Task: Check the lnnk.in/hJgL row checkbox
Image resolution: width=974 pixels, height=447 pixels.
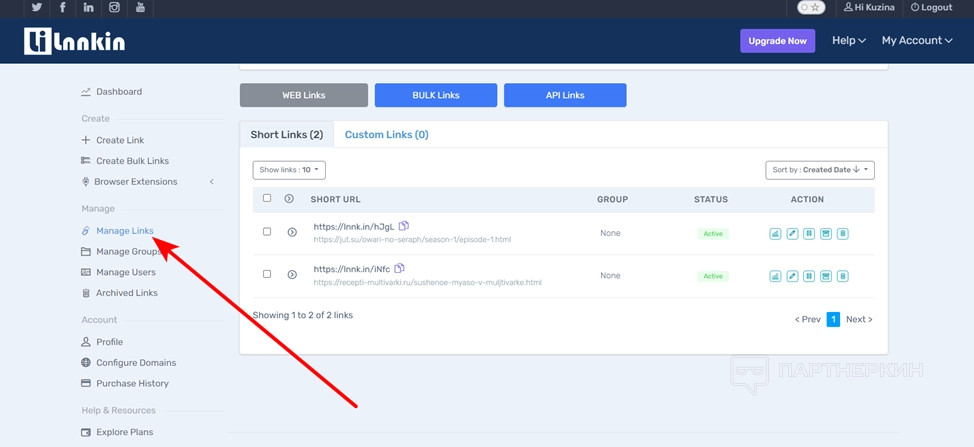Action: (x=267, y=232)
